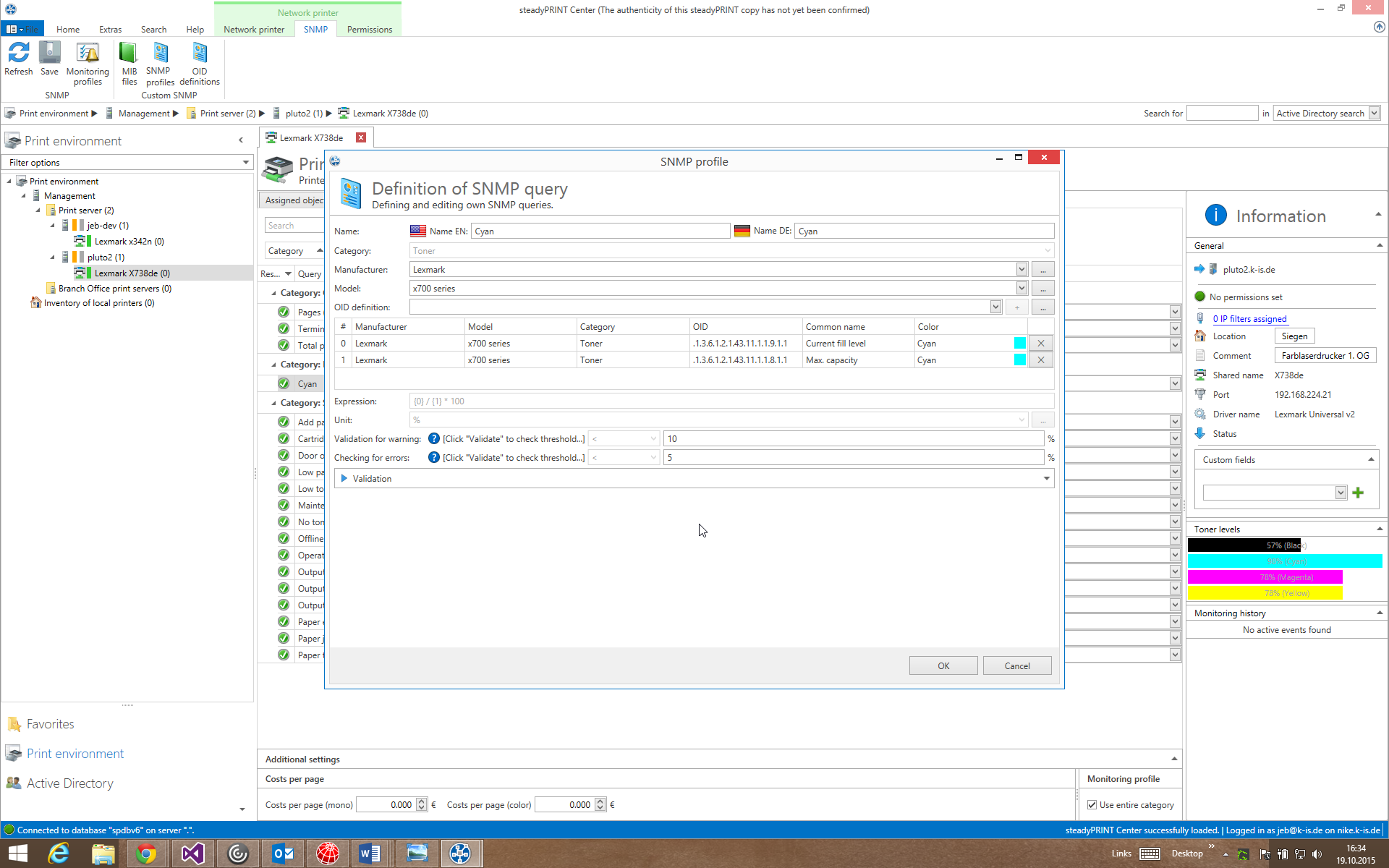Click the Information icon in right panel

[x=1215, y=215]
